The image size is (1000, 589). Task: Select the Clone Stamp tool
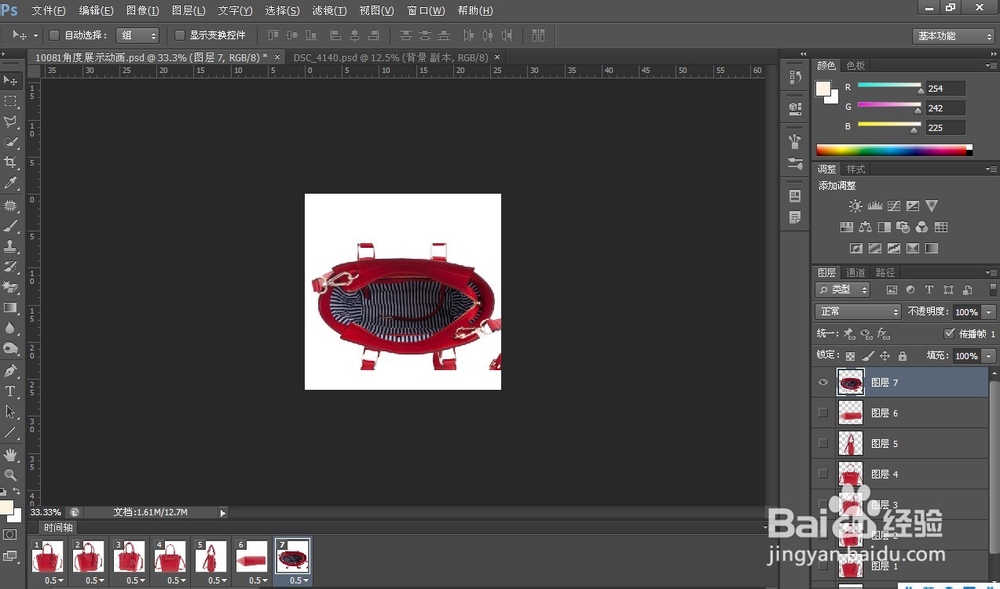point(11,247)
